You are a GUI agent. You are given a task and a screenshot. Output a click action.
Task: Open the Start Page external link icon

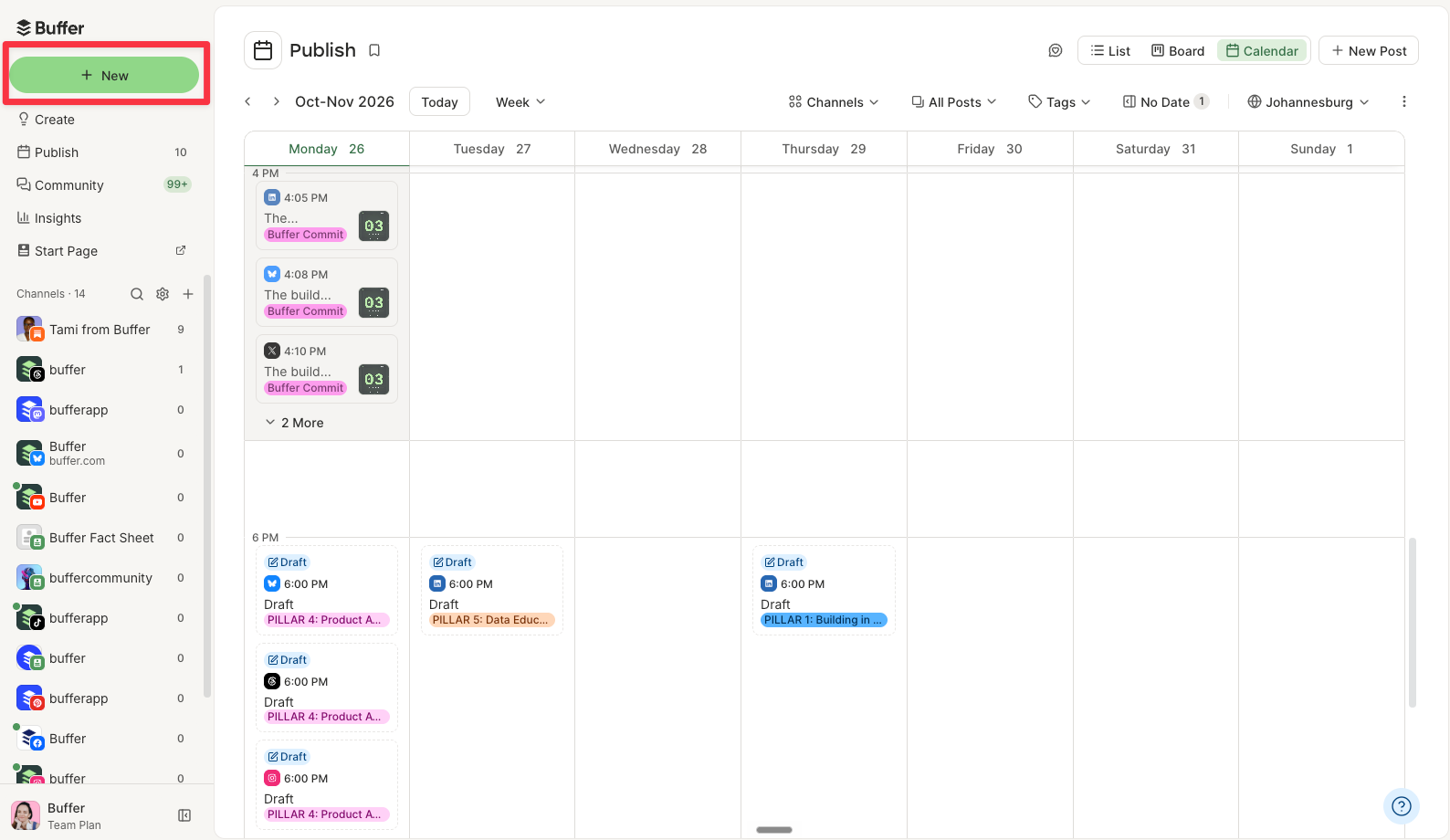181,250
